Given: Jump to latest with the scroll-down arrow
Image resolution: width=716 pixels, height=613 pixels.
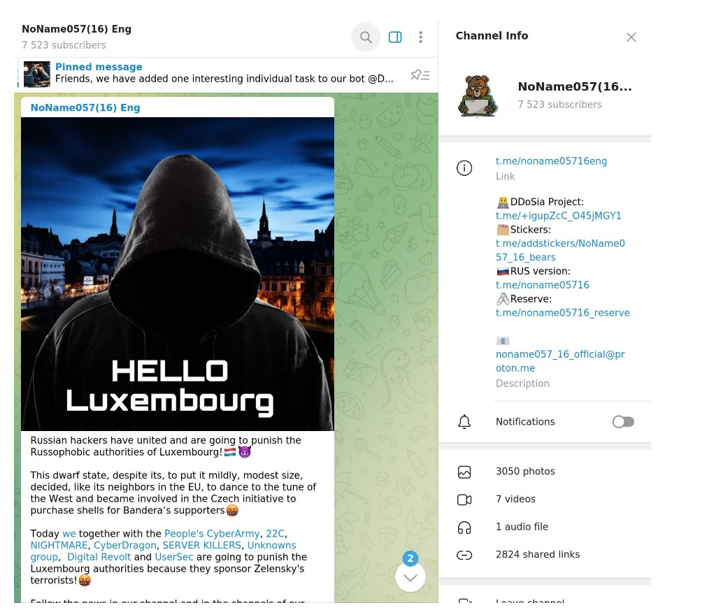Looking at the screenshot, I should [x=410, y=577].
